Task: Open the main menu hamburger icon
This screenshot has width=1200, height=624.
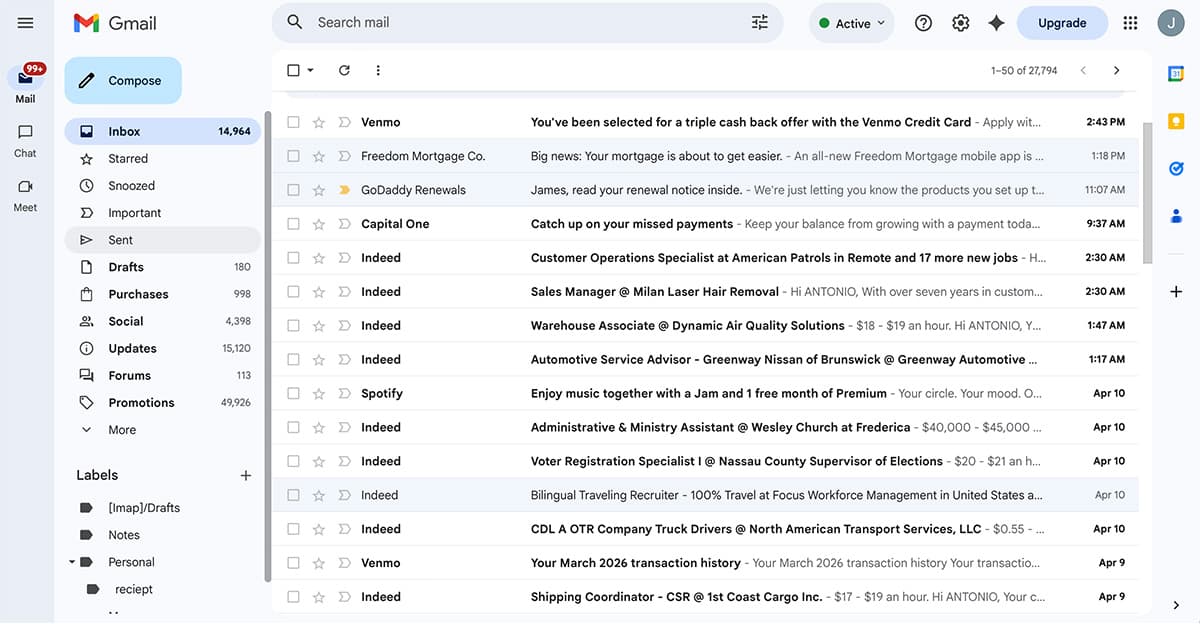Action: (x=25, y=23)
